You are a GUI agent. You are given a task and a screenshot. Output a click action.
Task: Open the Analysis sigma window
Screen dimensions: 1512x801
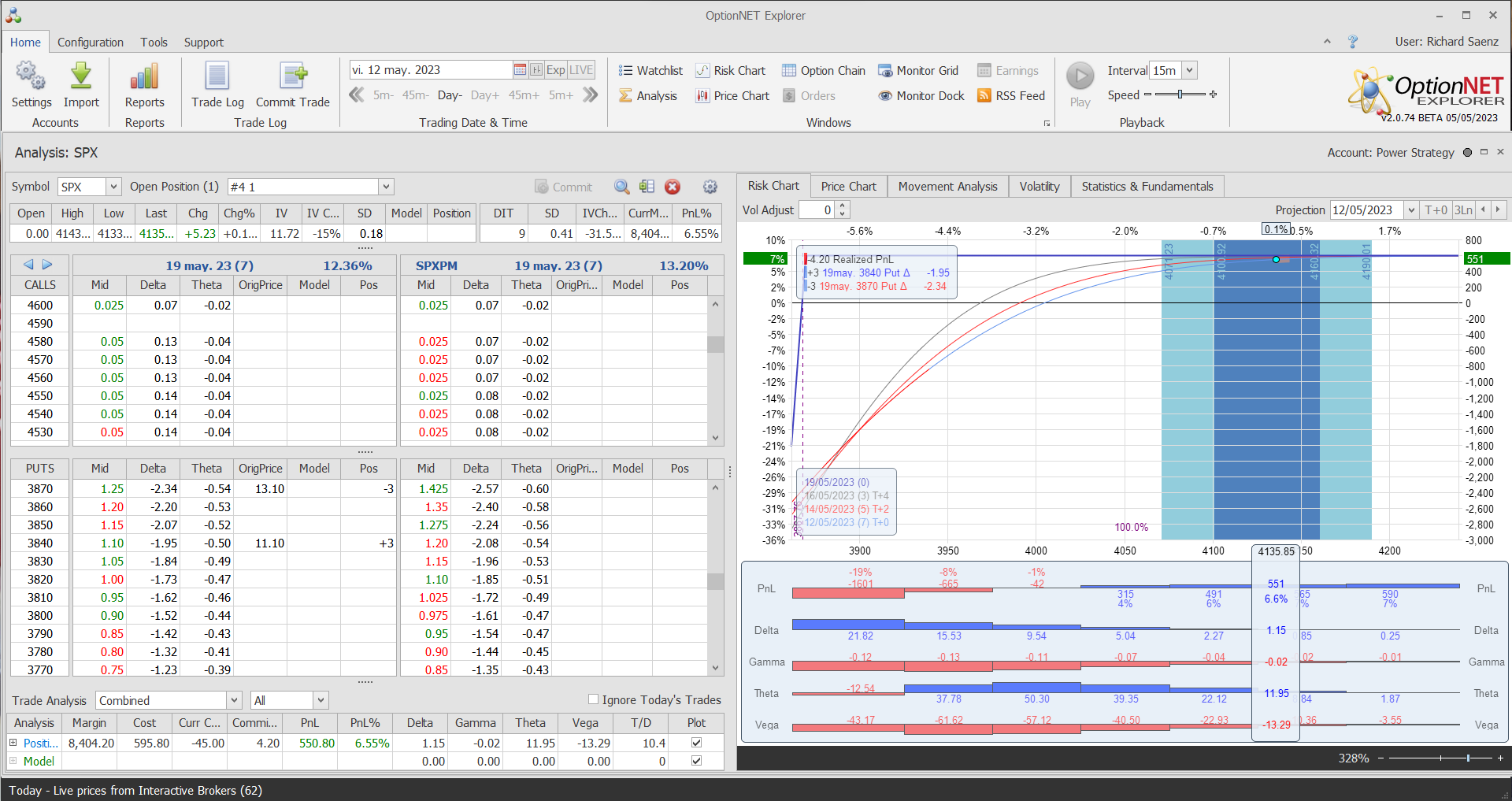[x=648, y=96]
